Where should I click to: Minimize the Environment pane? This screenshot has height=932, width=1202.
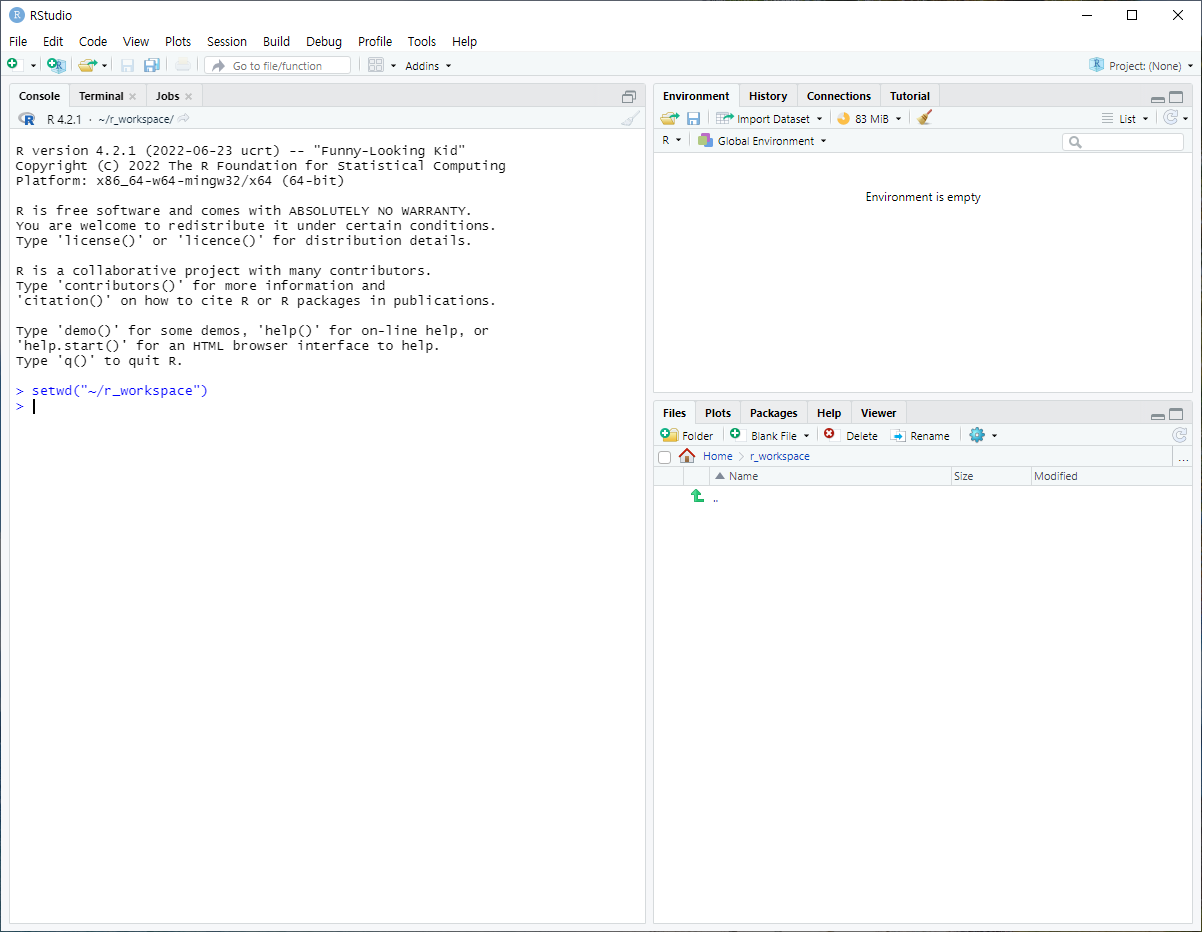click(x=1158, y=99)
